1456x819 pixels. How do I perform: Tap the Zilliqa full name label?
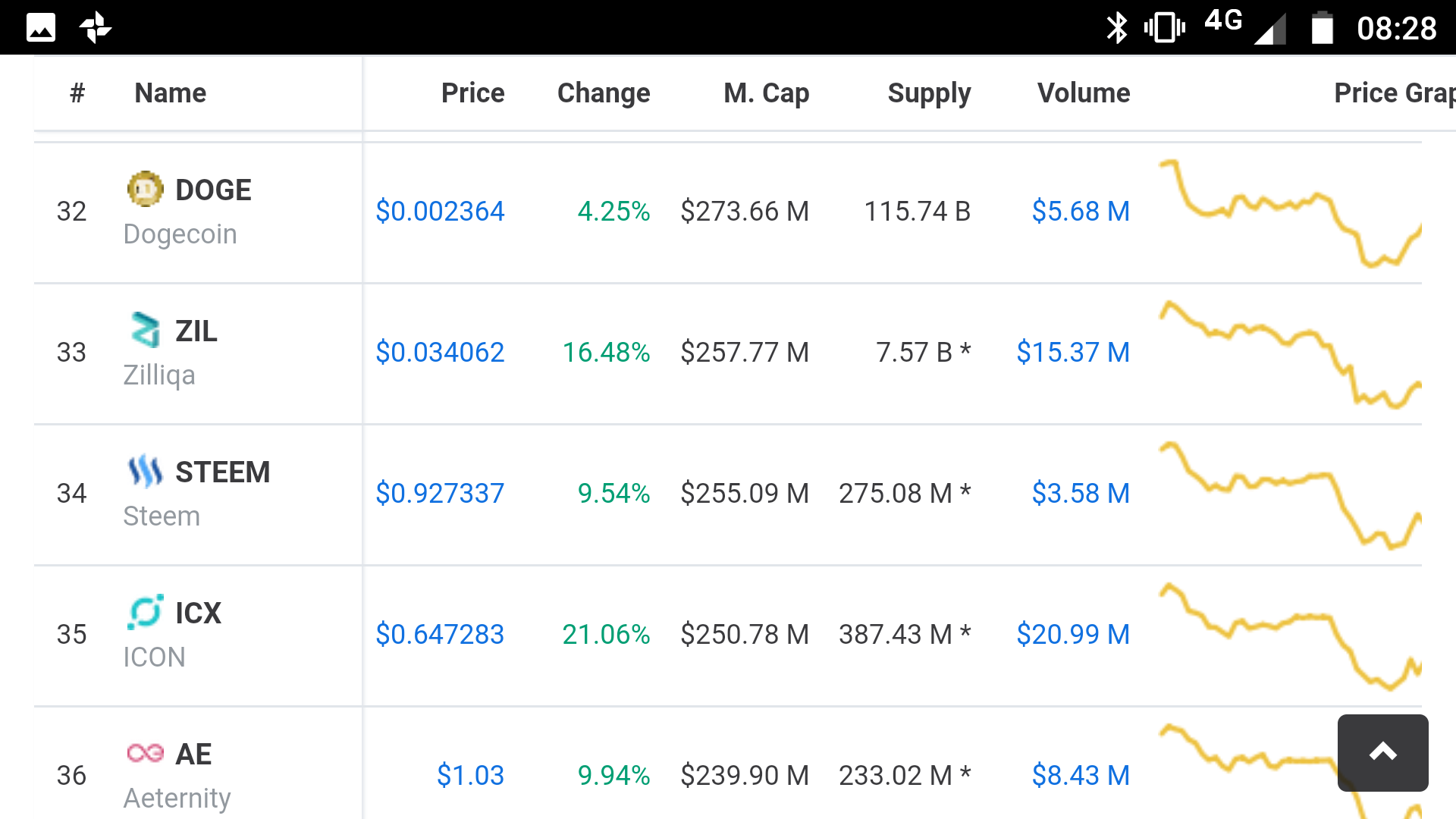click(159, 375)
